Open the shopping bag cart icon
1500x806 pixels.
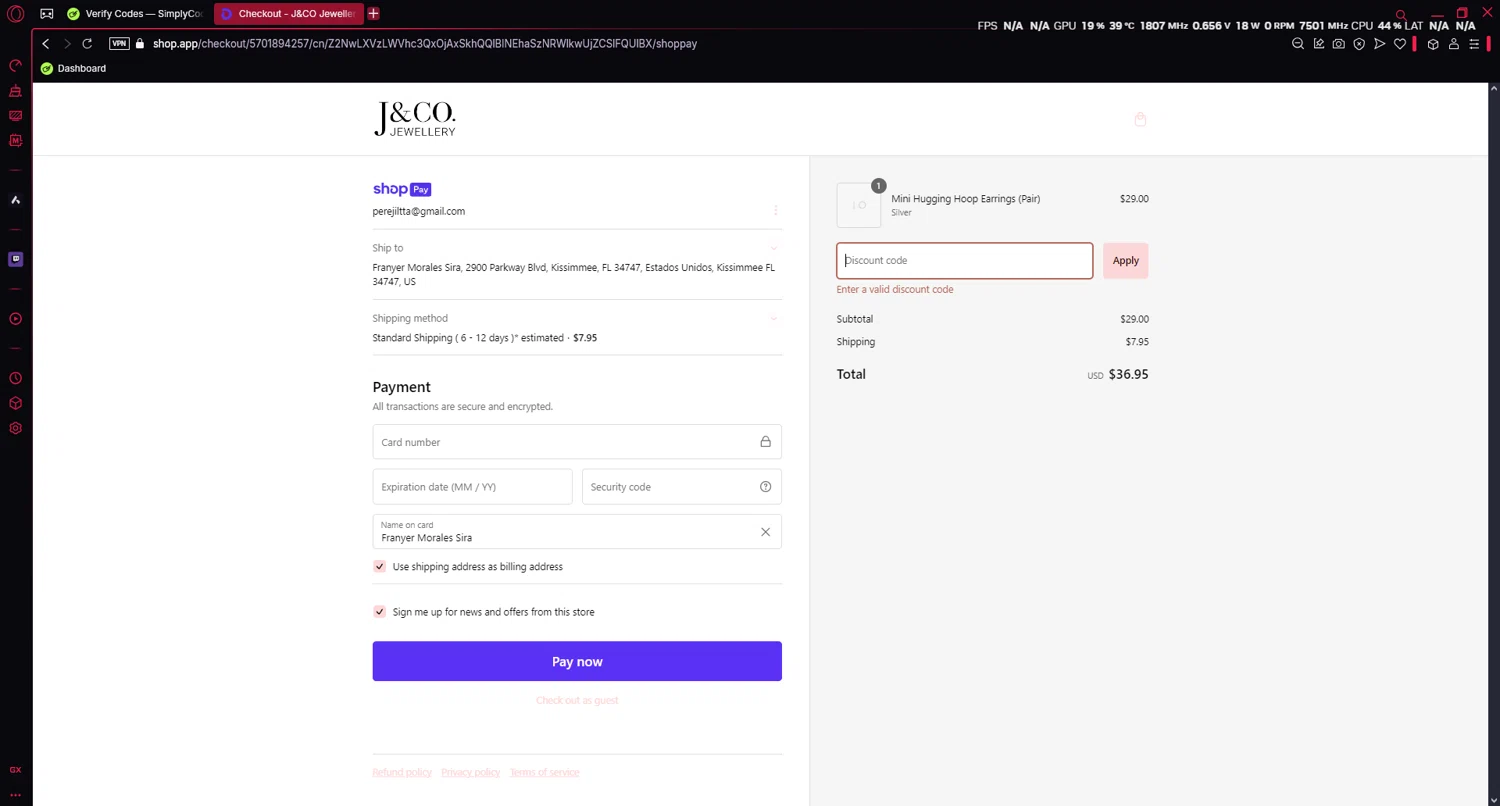(1140, 119)
